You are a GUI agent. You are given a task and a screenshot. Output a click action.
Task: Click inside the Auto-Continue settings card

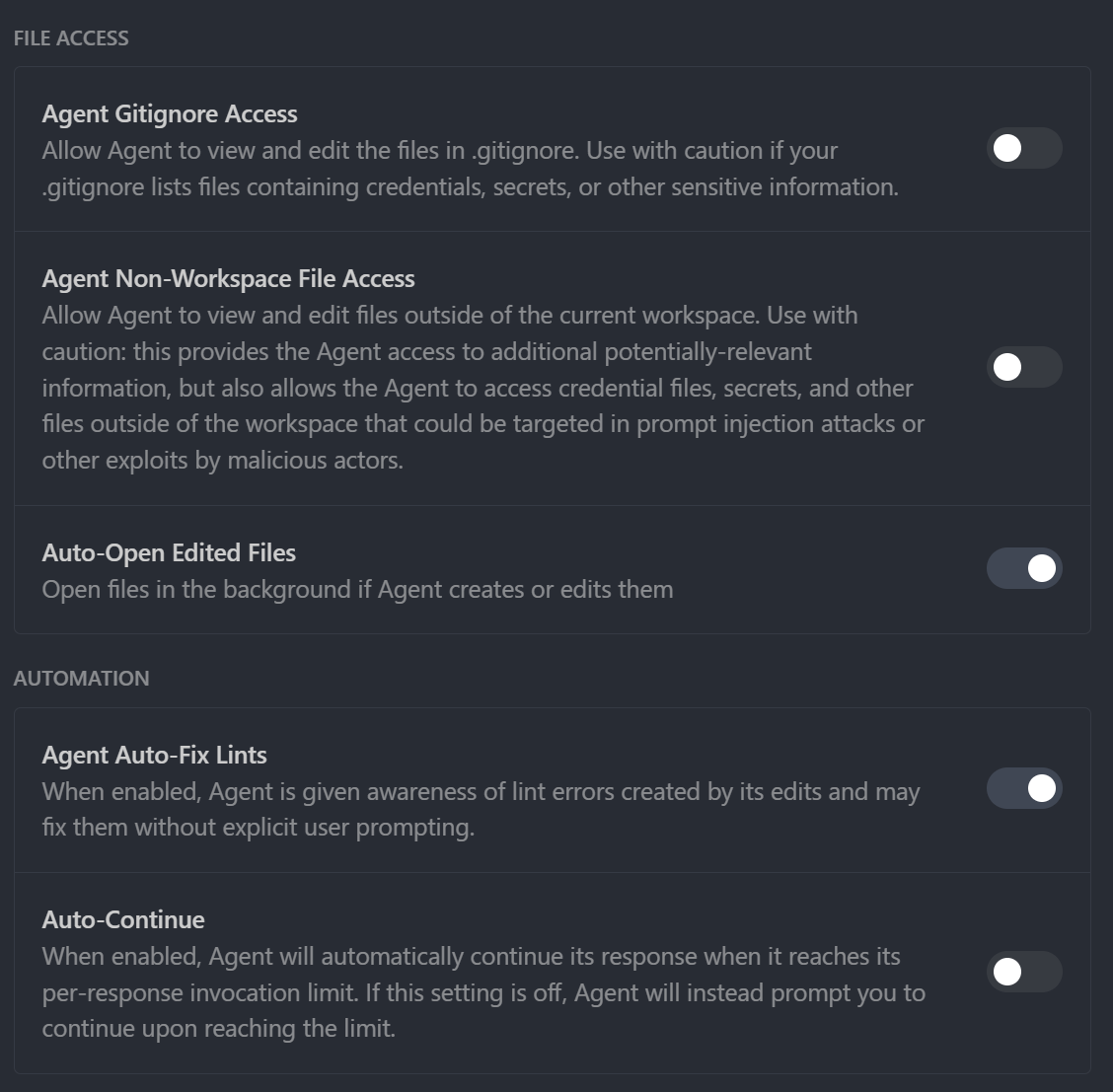coord(553,972)
